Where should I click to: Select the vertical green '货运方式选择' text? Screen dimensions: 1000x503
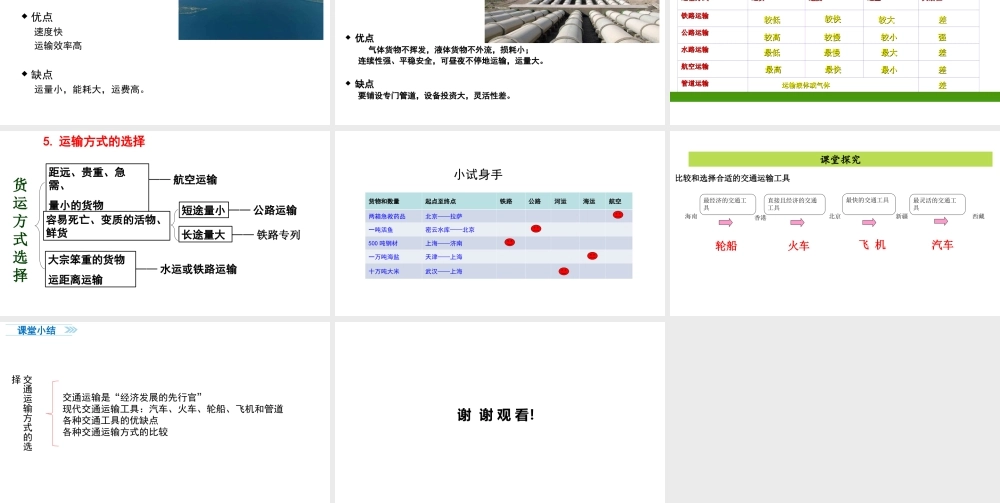(x=20, y=230)
